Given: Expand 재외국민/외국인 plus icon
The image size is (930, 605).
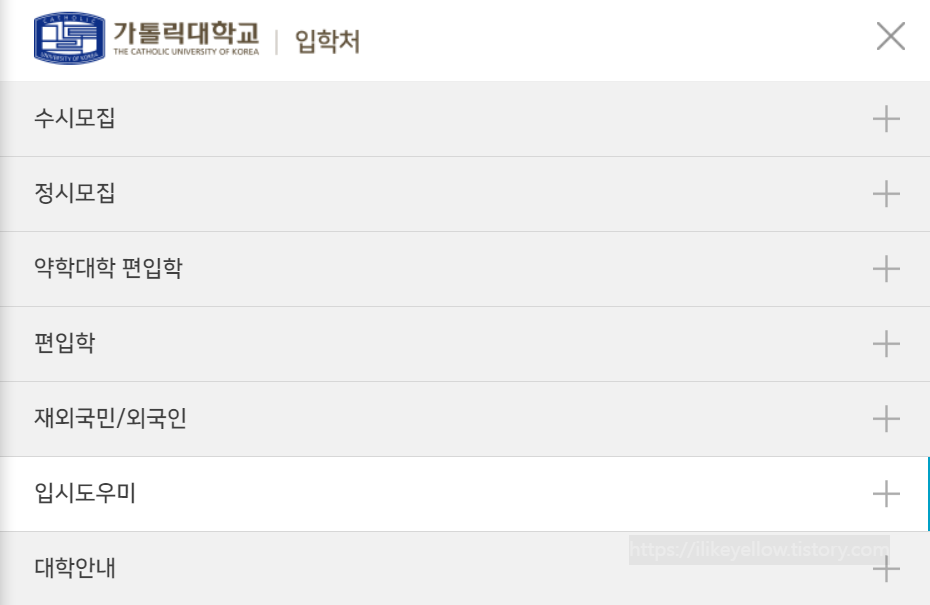Looking at the screenshot, I should pyautogui.click(x=886, y=419).
